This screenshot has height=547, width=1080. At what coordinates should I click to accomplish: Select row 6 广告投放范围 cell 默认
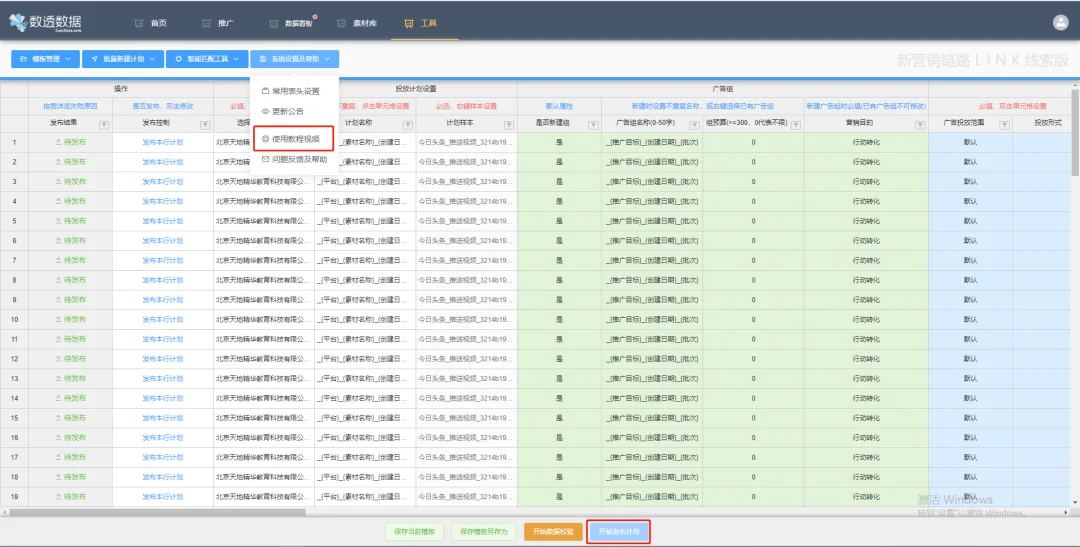(x=970, y=240)
